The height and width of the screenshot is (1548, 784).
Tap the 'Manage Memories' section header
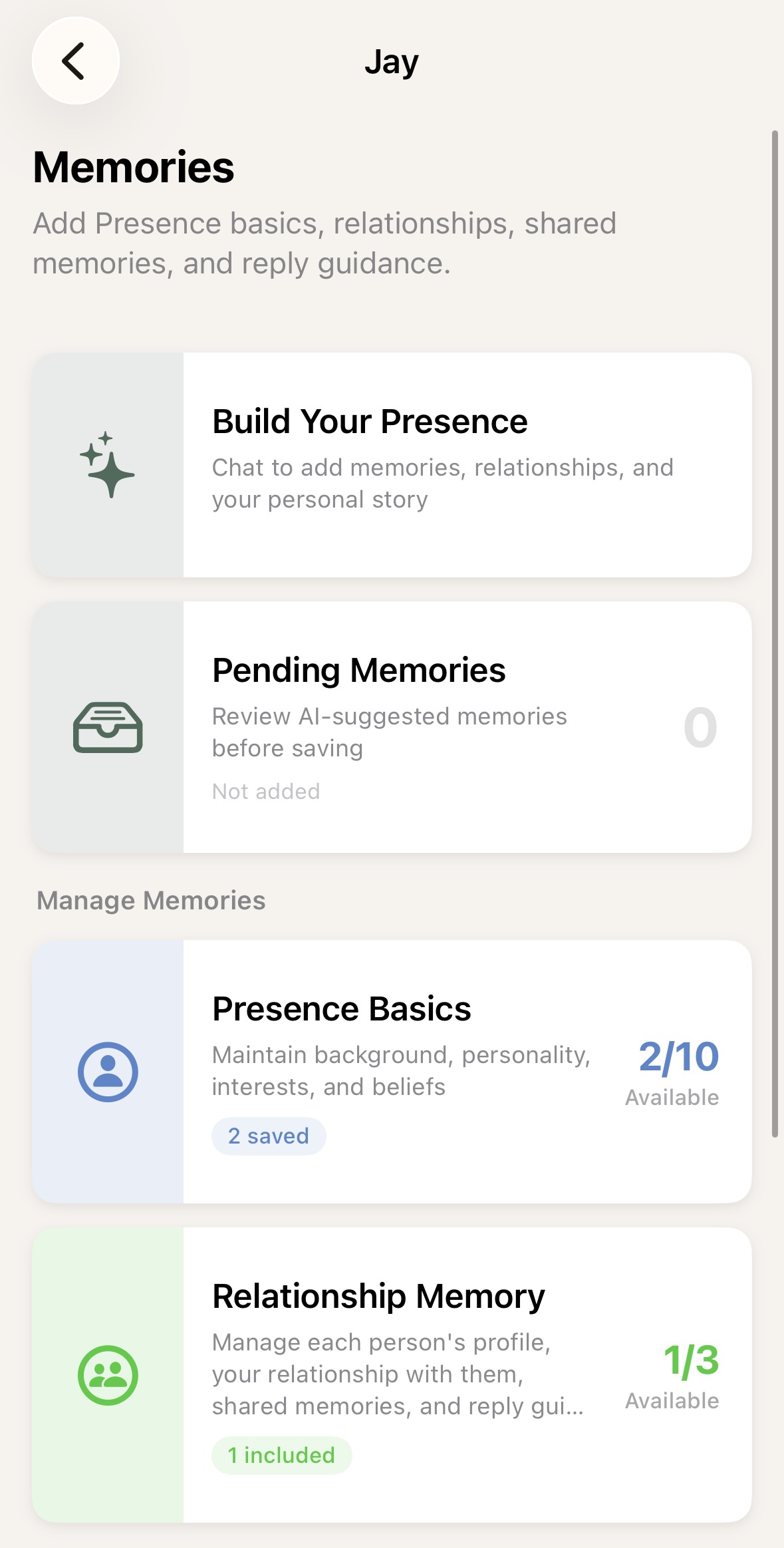pos(151,901)
